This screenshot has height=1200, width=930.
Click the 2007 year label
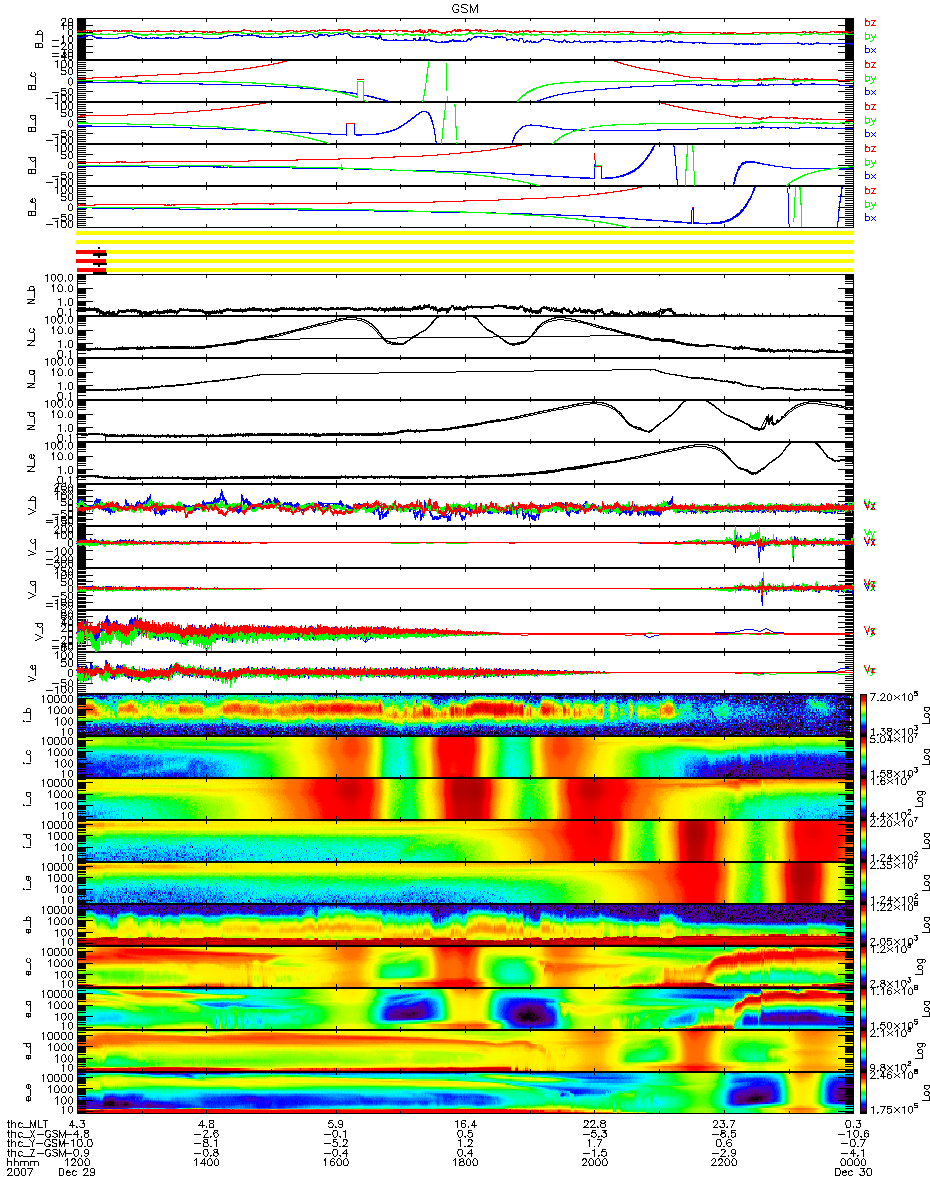point(19,1174)
